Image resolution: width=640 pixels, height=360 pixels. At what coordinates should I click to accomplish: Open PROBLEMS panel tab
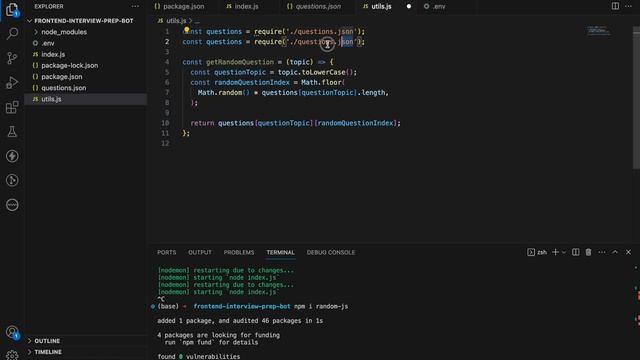pos(239,253)
